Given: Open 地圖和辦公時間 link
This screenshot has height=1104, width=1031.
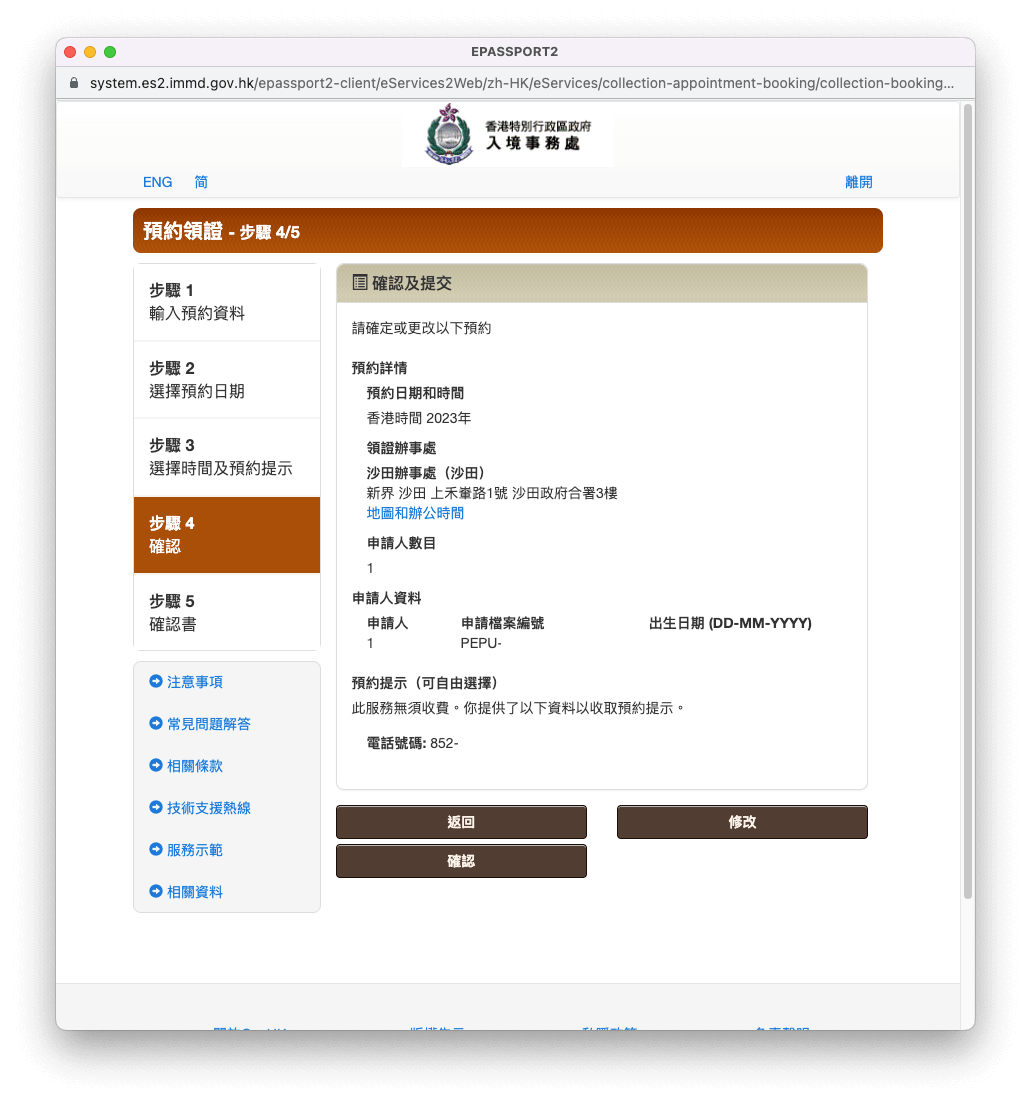Looking at the screenshot, I should tap(415, 513).
